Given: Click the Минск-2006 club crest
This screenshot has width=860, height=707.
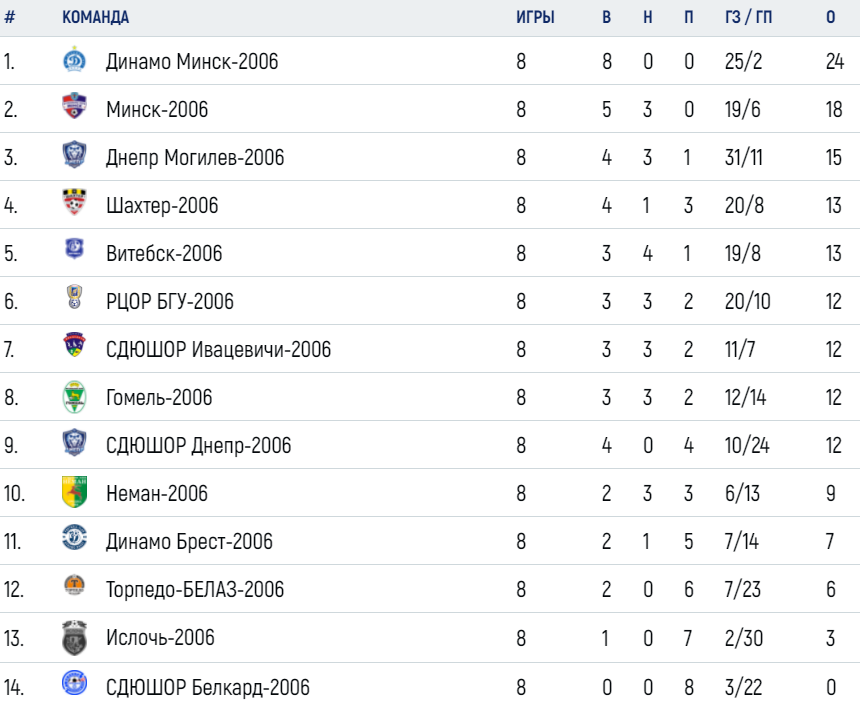Looking at the screenshot, I should tap(74, 106).
